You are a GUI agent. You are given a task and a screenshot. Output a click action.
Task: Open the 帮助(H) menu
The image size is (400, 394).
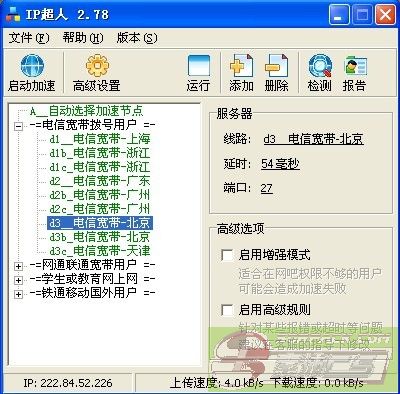[x=83, y=38]
